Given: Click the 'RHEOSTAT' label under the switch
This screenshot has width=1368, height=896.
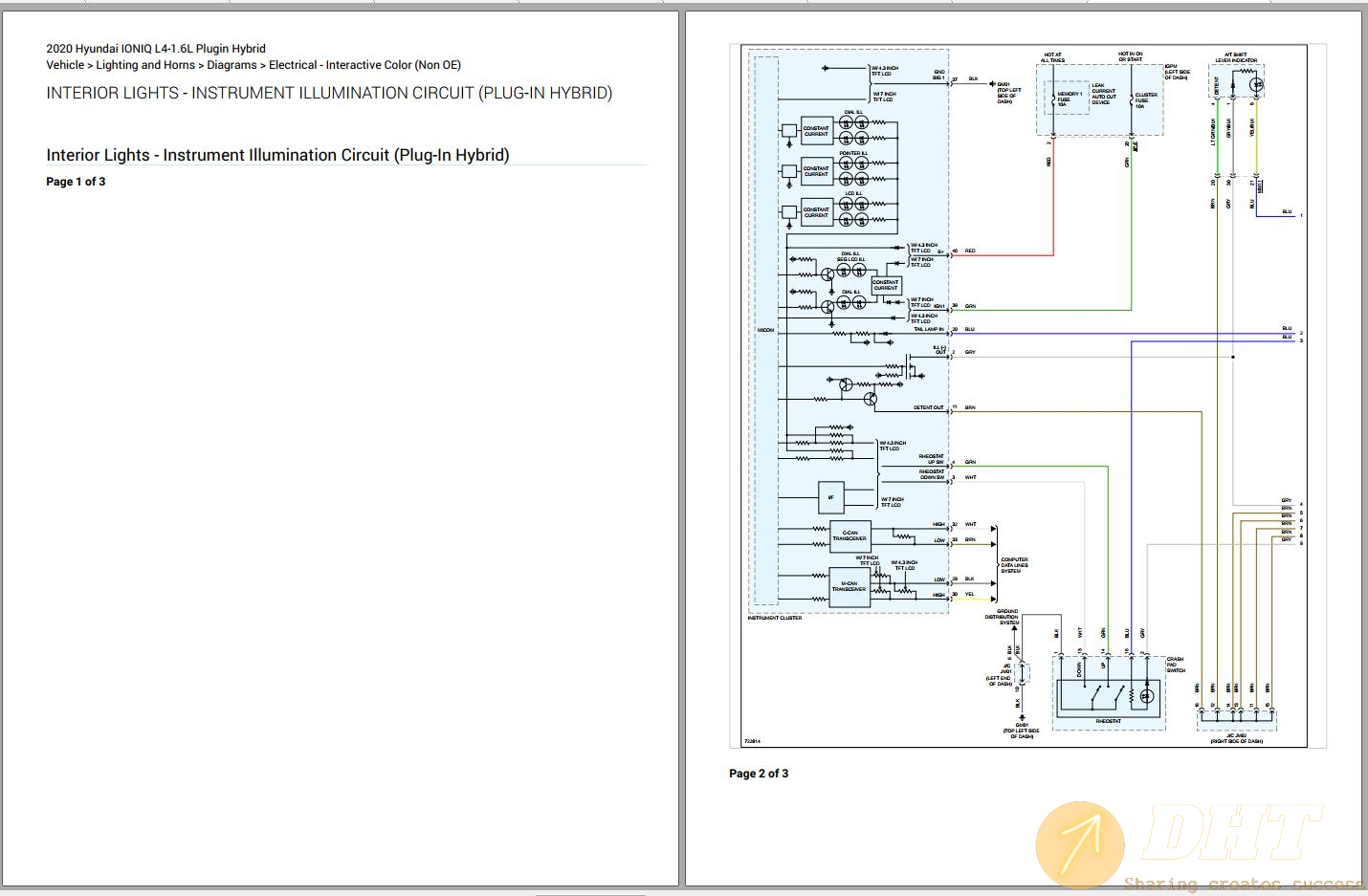Looking at the screenshot, I should tap(1108, 721).
